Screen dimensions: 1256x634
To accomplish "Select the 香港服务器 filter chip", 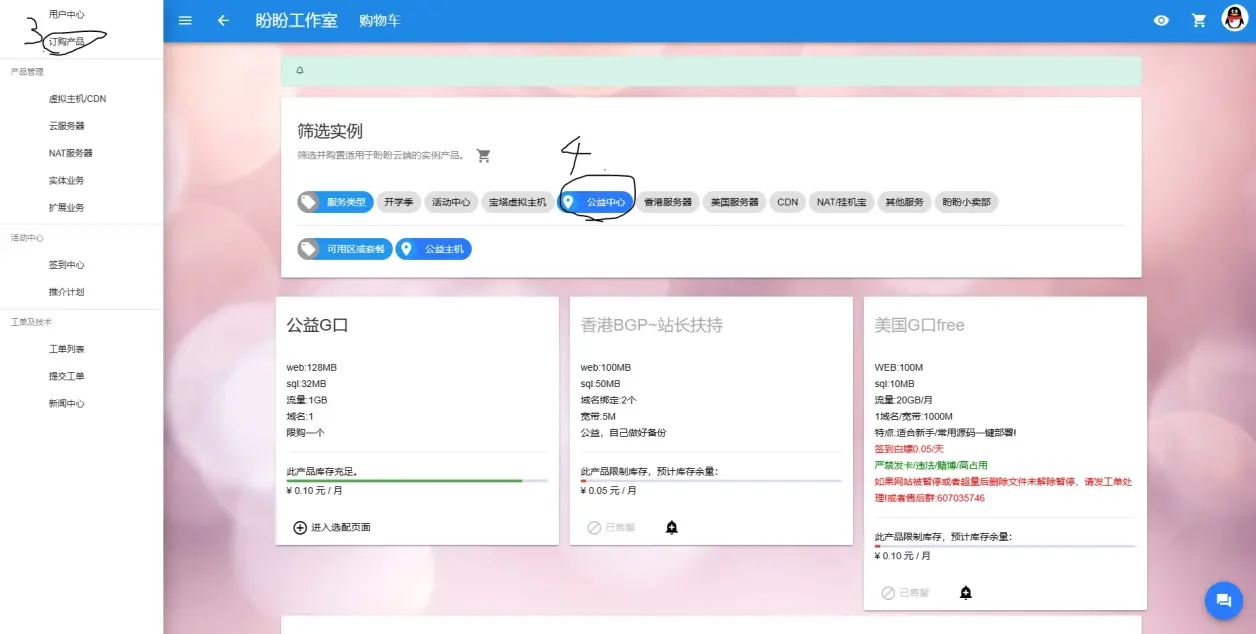I will [x=668, y=202].
